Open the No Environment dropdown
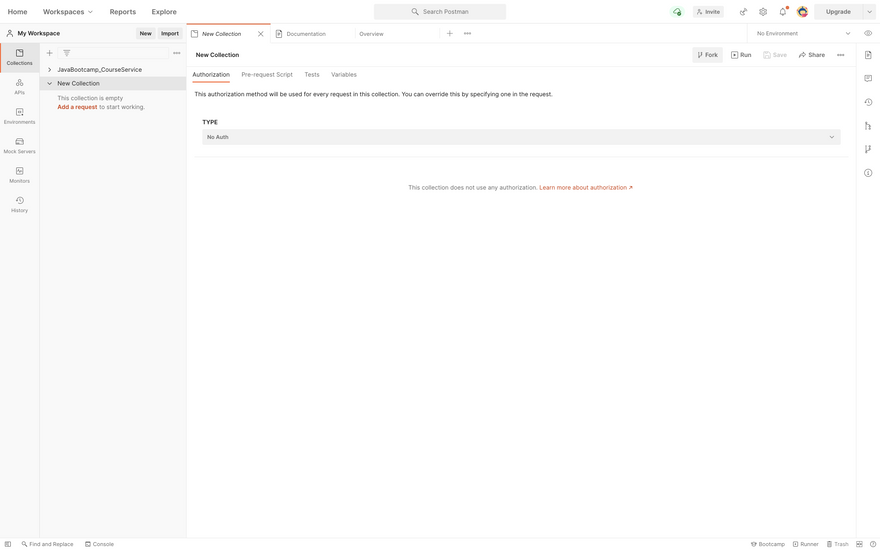 pyautogui.click(x=803, y=33)
